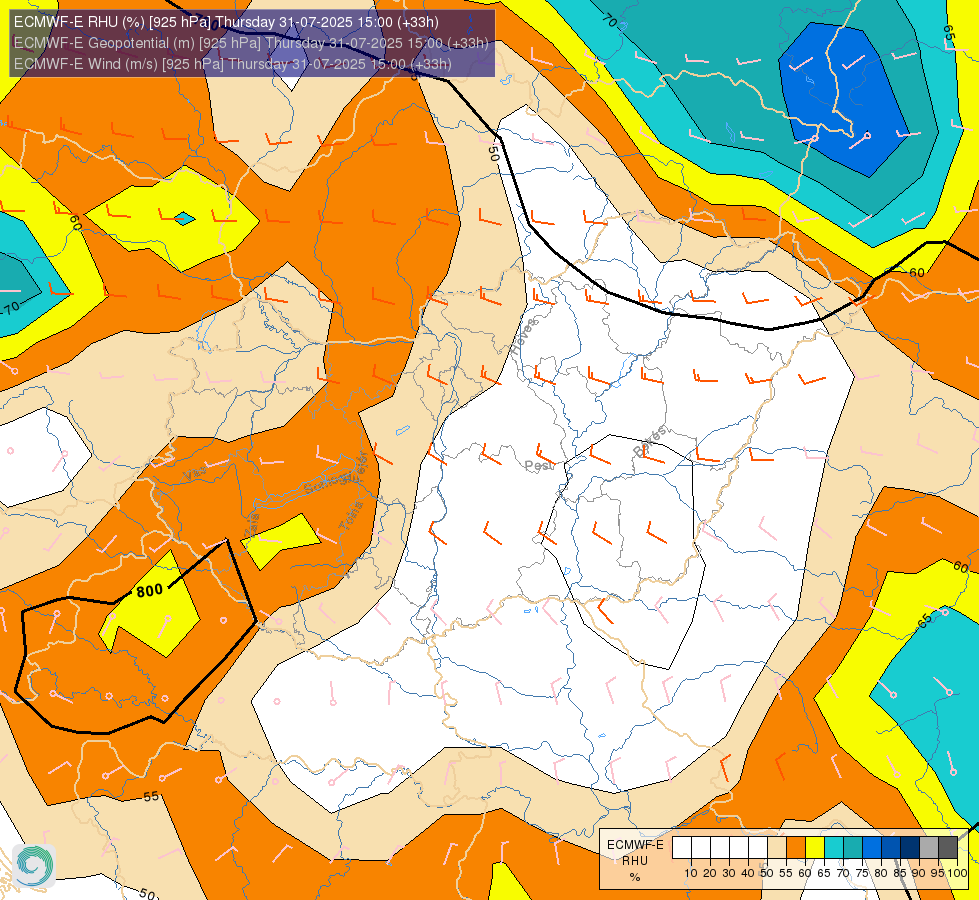Screen dimensions: 979x900
Task: Click the legend value 20
Action: click(710, 873)
